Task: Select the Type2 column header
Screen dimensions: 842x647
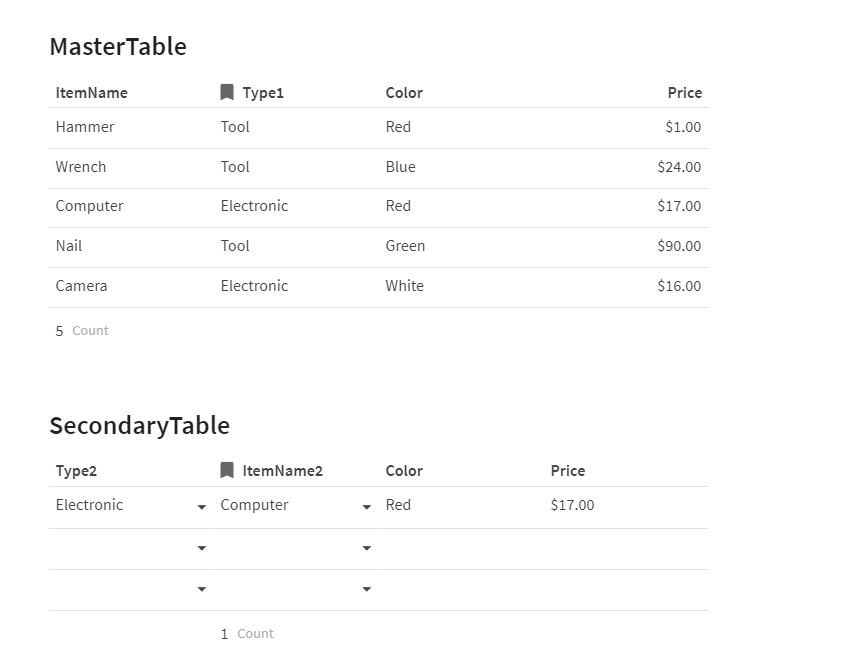Action: [x=77, y=471]
